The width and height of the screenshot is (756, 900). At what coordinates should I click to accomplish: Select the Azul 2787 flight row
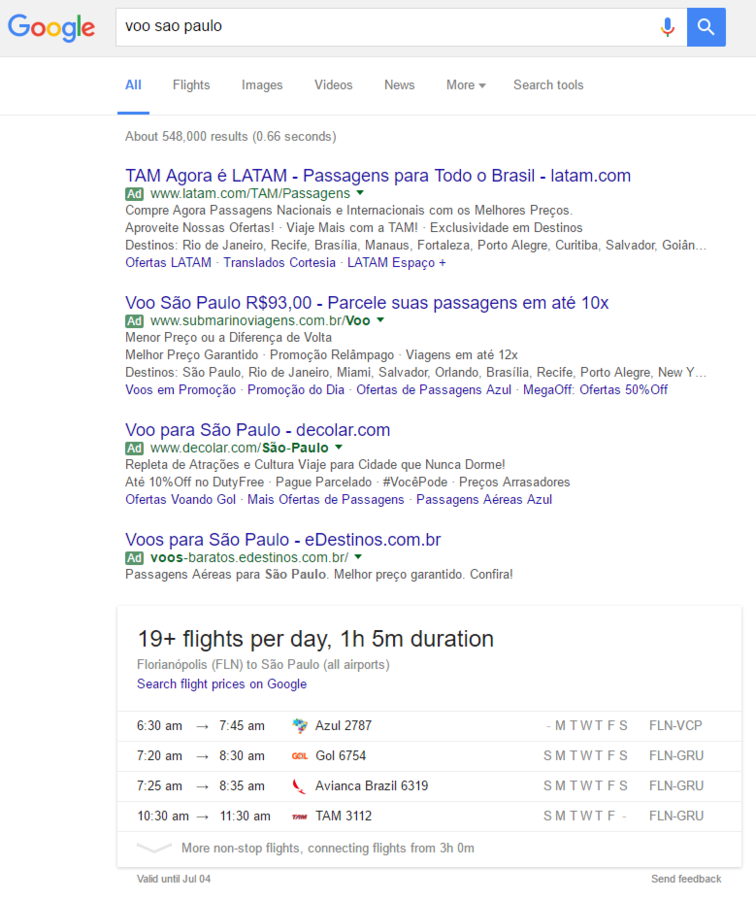429,726
